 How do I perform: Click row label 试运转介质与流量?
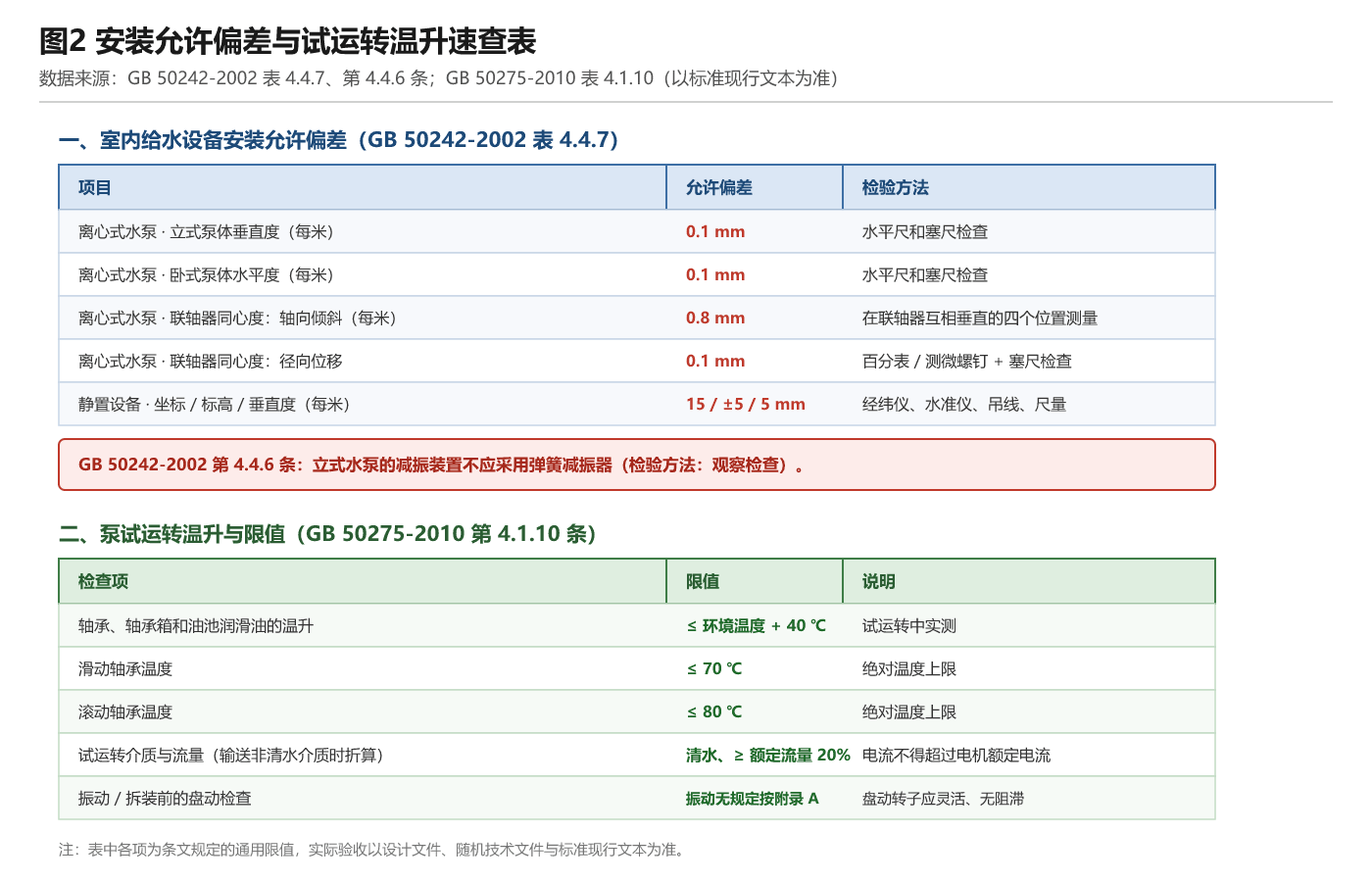coord(231,756)
